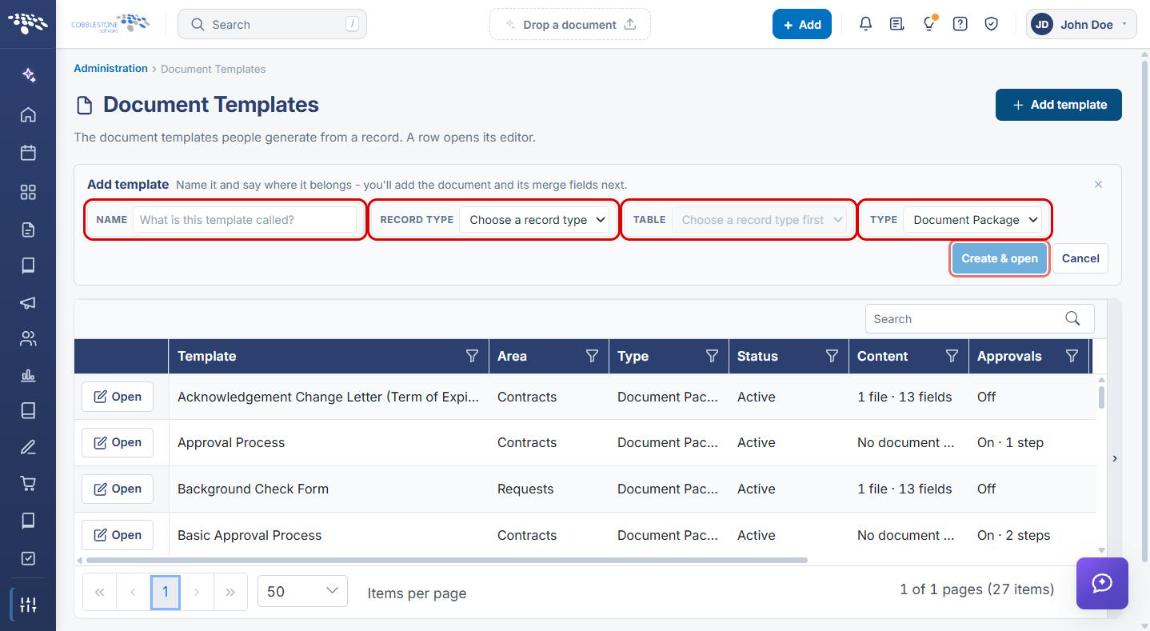The width and height of the screenshot is (1150, 631).
Task: Click the magnifier icon in table search
Action: tap(1072, 318)
